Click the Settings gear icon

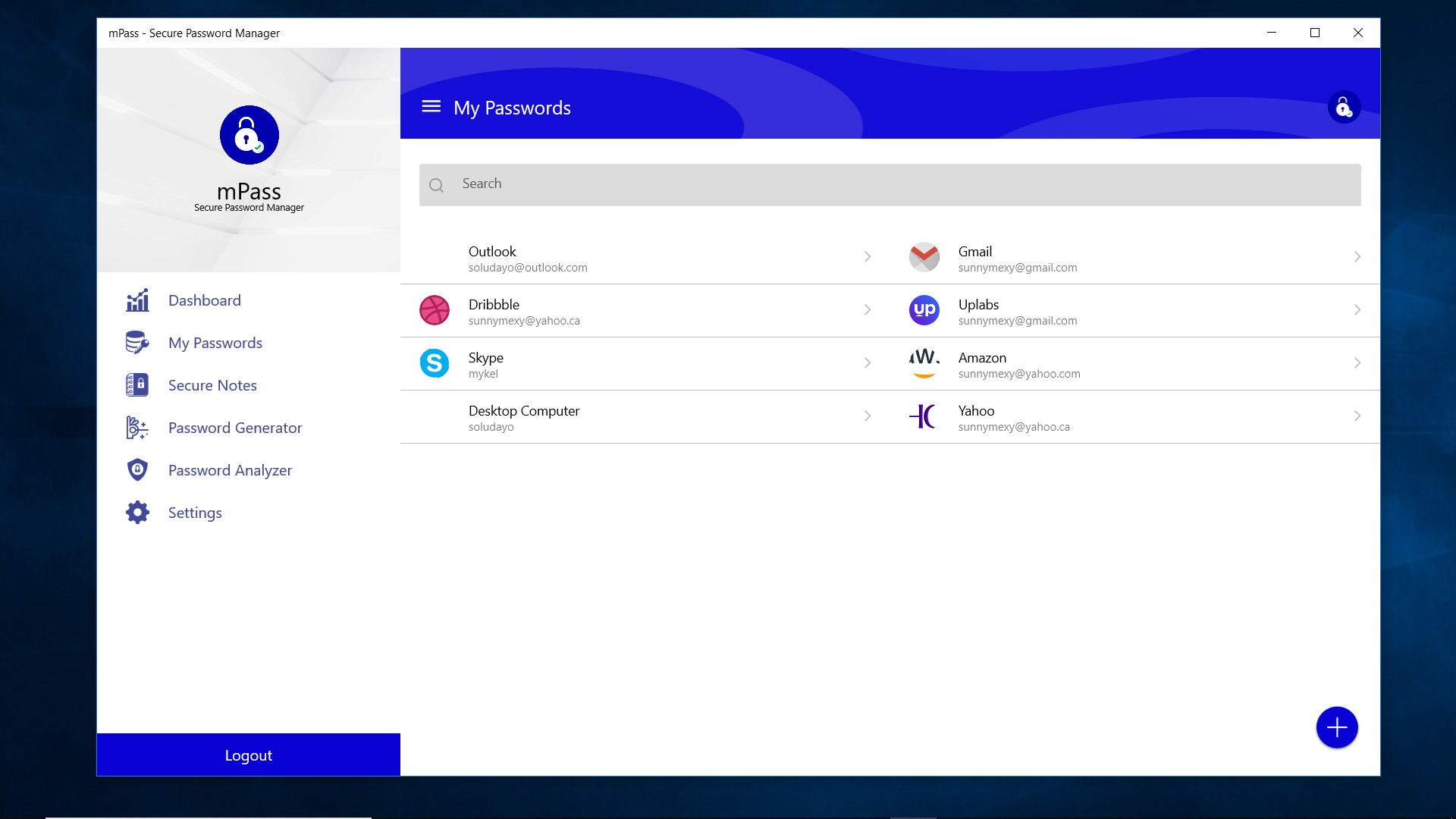coord(137,513)
